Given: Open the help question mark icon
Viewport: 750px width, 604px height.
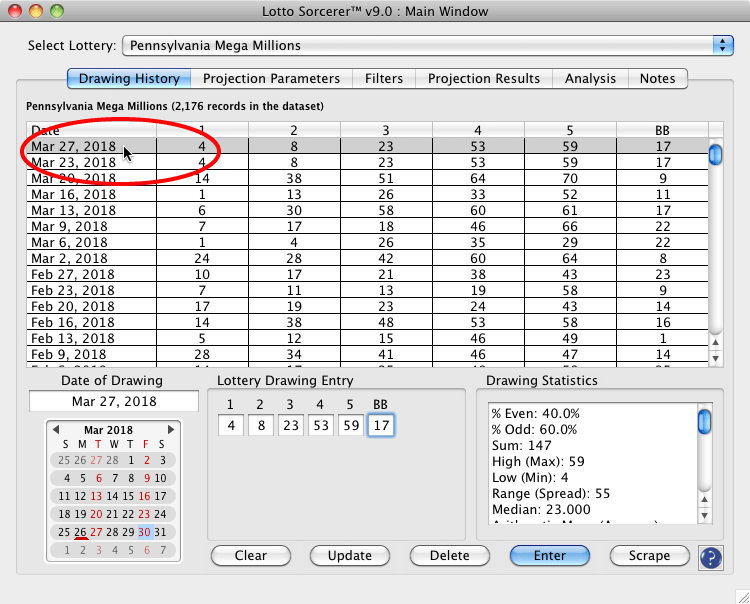Looking at the screenshot, I should point(710,558).
